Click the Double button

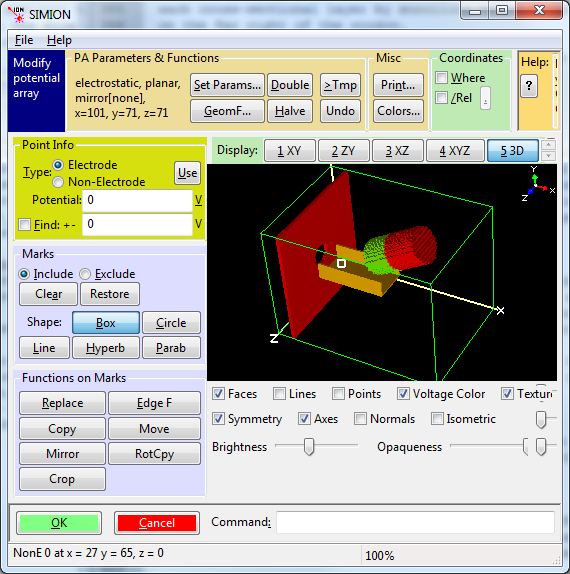290,85
